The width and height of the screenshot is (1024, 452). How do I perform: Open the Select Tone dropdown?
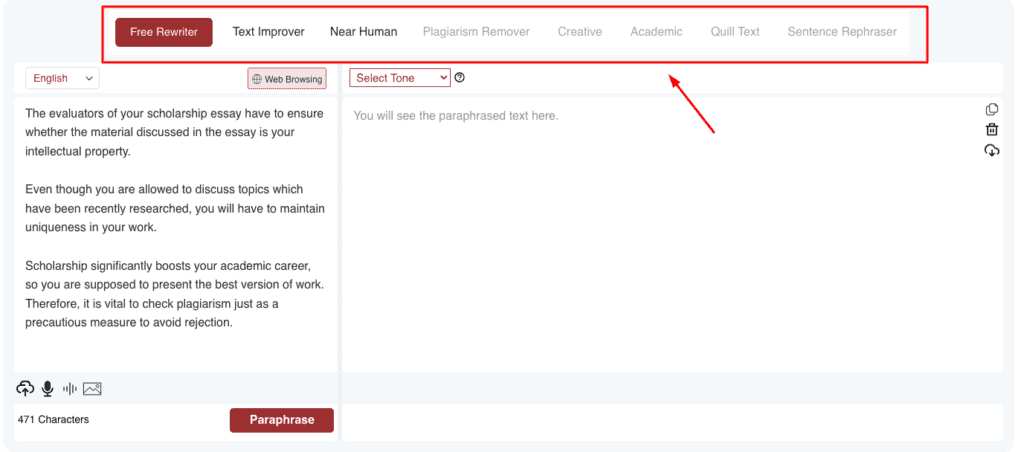(x=400, y=78)
